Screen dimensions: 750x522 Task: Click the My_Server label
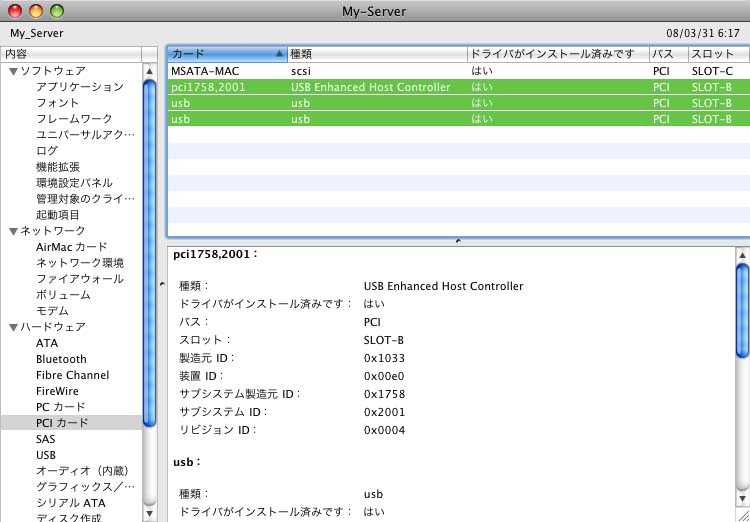pyautogui.click(x=36, y=33)
